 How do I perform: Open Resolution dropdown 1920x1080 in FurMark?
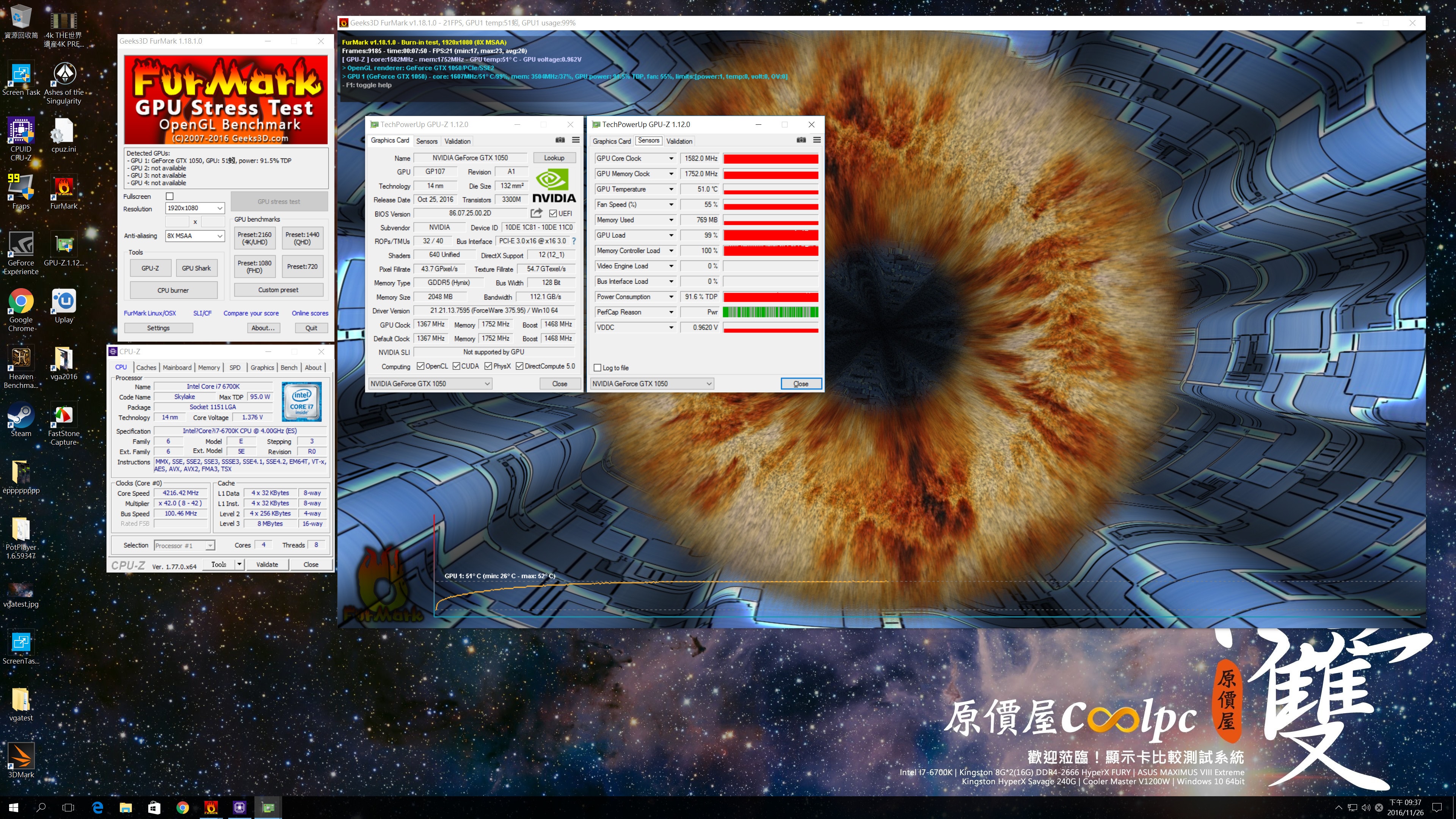pos(195,208)
